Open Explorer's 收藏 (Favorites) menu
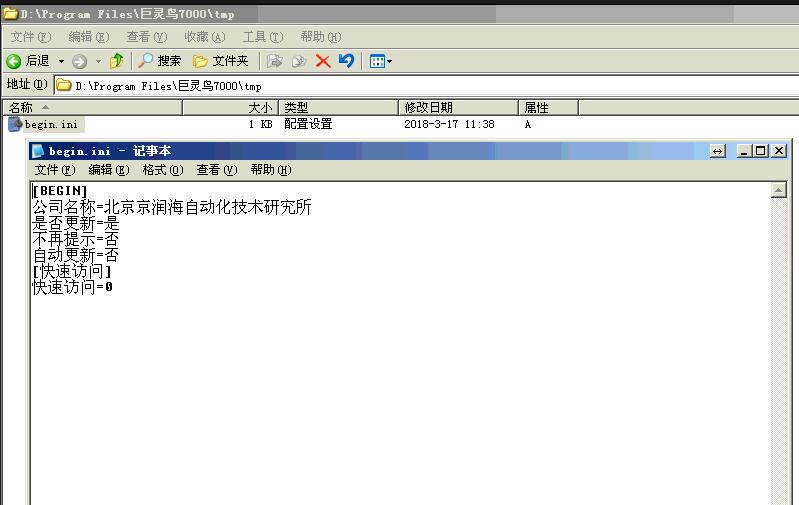The image size is (799, 505). coord(204,37)
